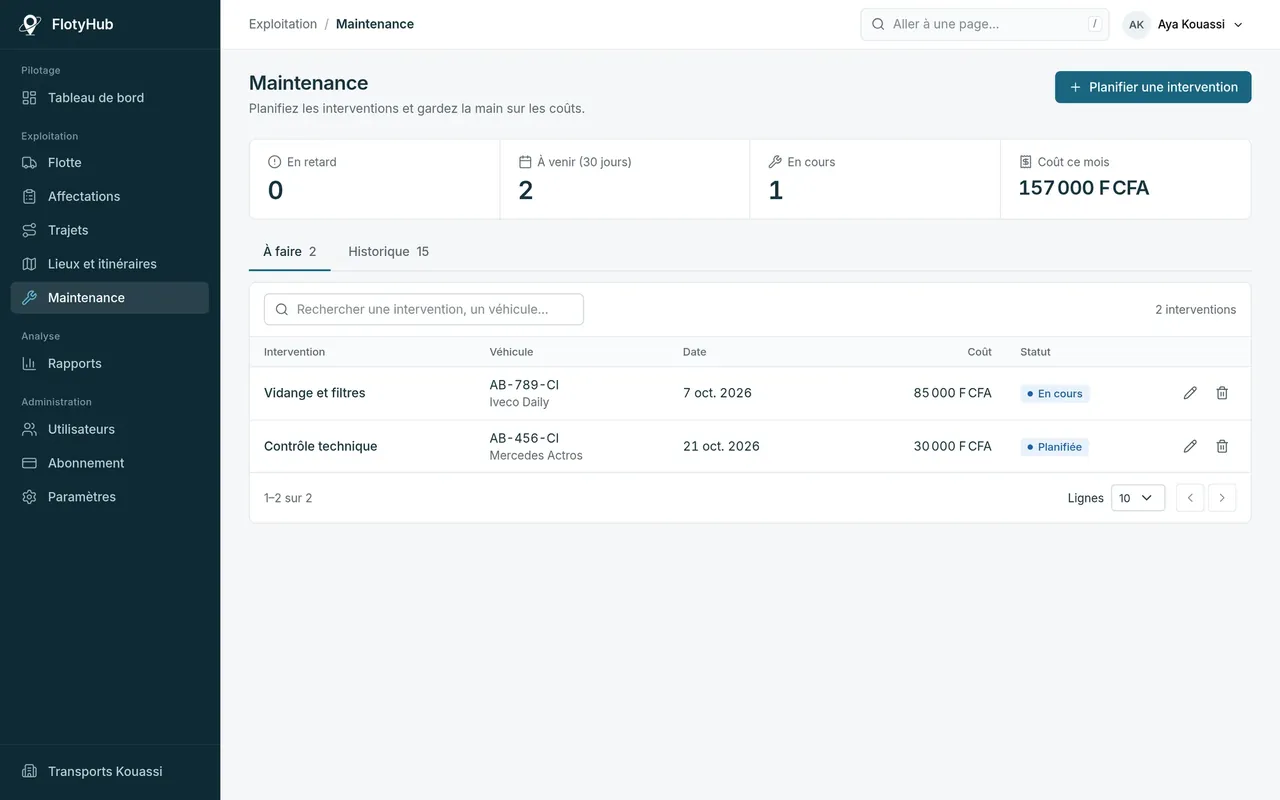
Task: Click the Lieux et itinéraires map icon
Action: click(29, 264)
